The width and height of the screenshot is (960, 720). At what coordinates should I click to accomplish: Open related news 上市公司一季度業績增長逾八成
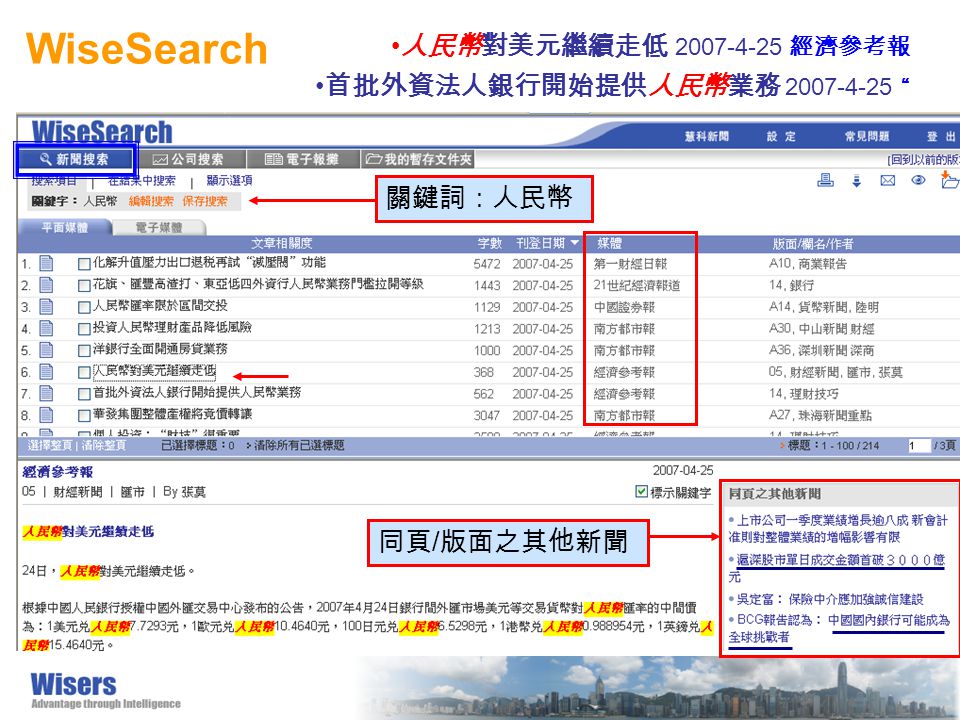[838, 528]
